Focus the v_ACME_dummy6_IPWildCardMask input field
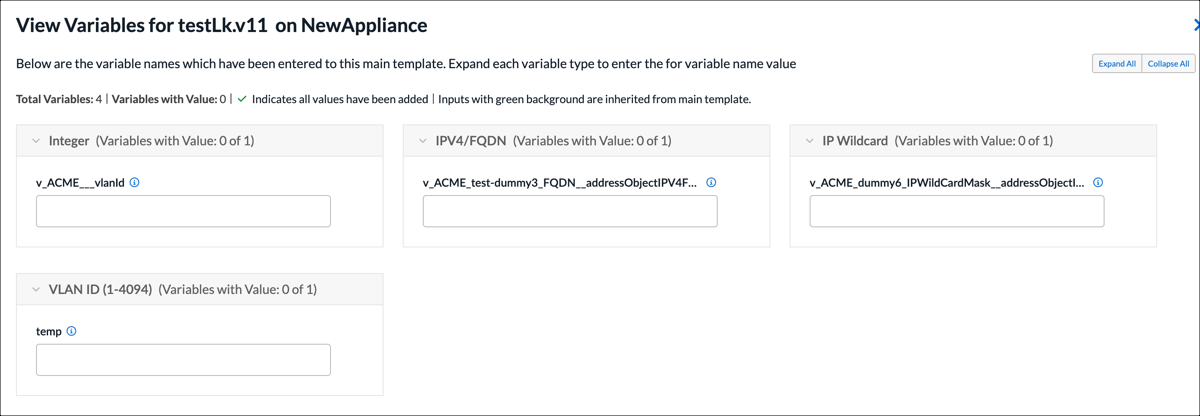Screen dimensions: 1200x416 coord(957,211)
